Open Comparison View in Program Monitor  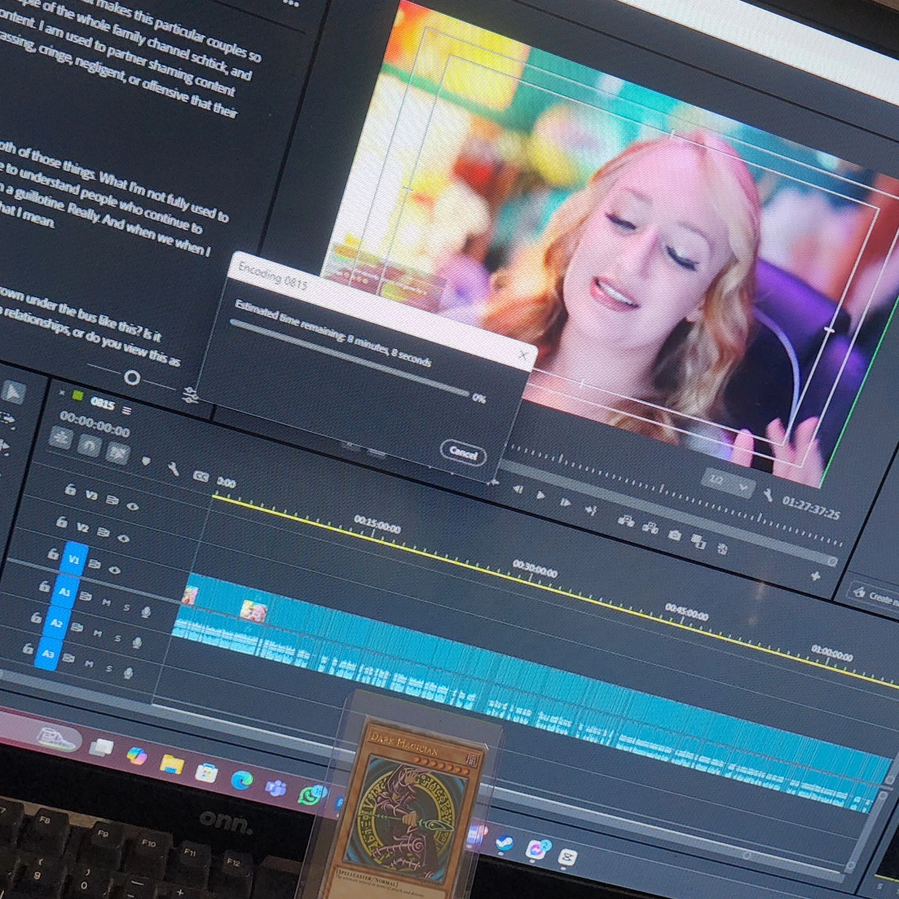coord(698,541)
